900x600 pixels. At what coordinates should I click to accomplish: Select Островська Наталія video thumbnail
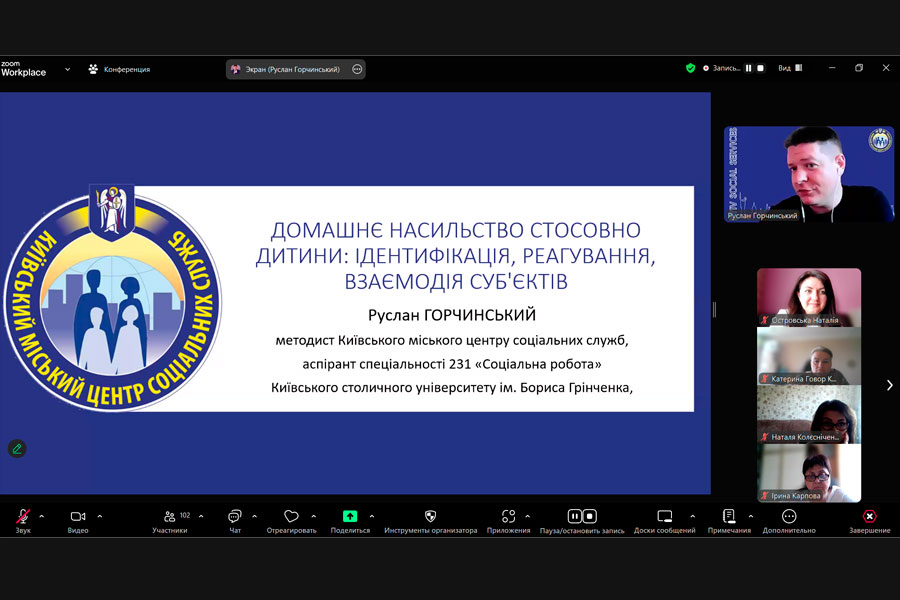(808, 297)
